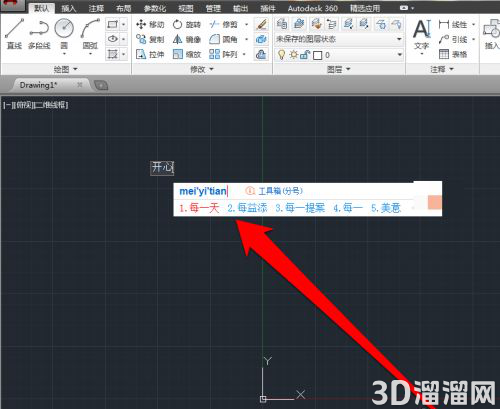This screenshot has width=500, height=409.
Task: Switch to the 默认 ribbon tab
Action: click(42, 8)
